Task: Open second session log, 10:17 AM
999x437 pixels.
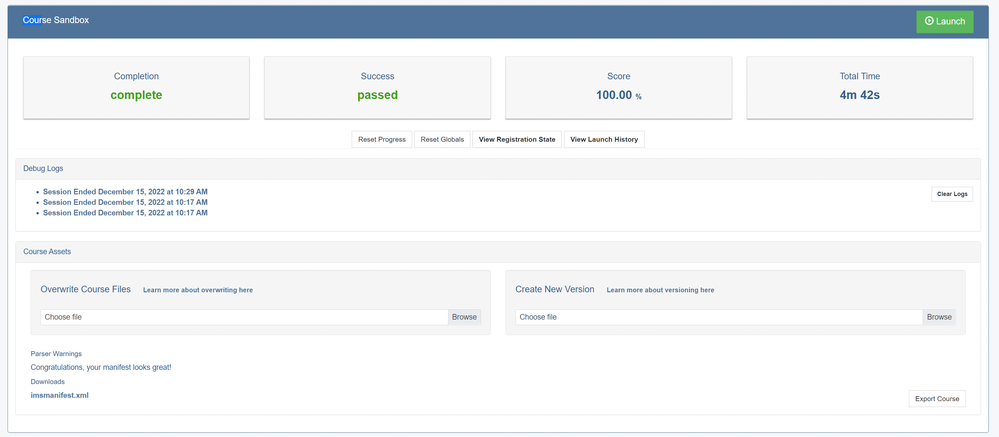Action: tap(125, 202)
